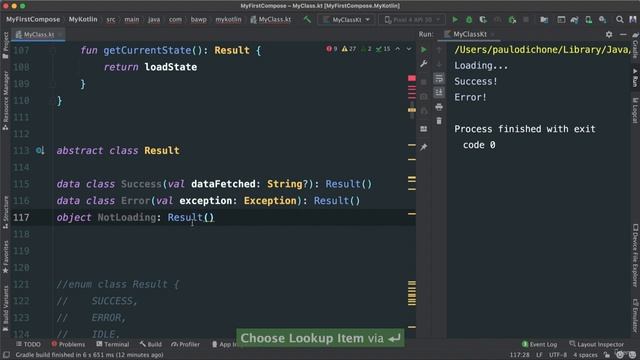Click the errors count indicator showing 9
The width and height of the screenshot is (640, 360).
tap(332, 49)
